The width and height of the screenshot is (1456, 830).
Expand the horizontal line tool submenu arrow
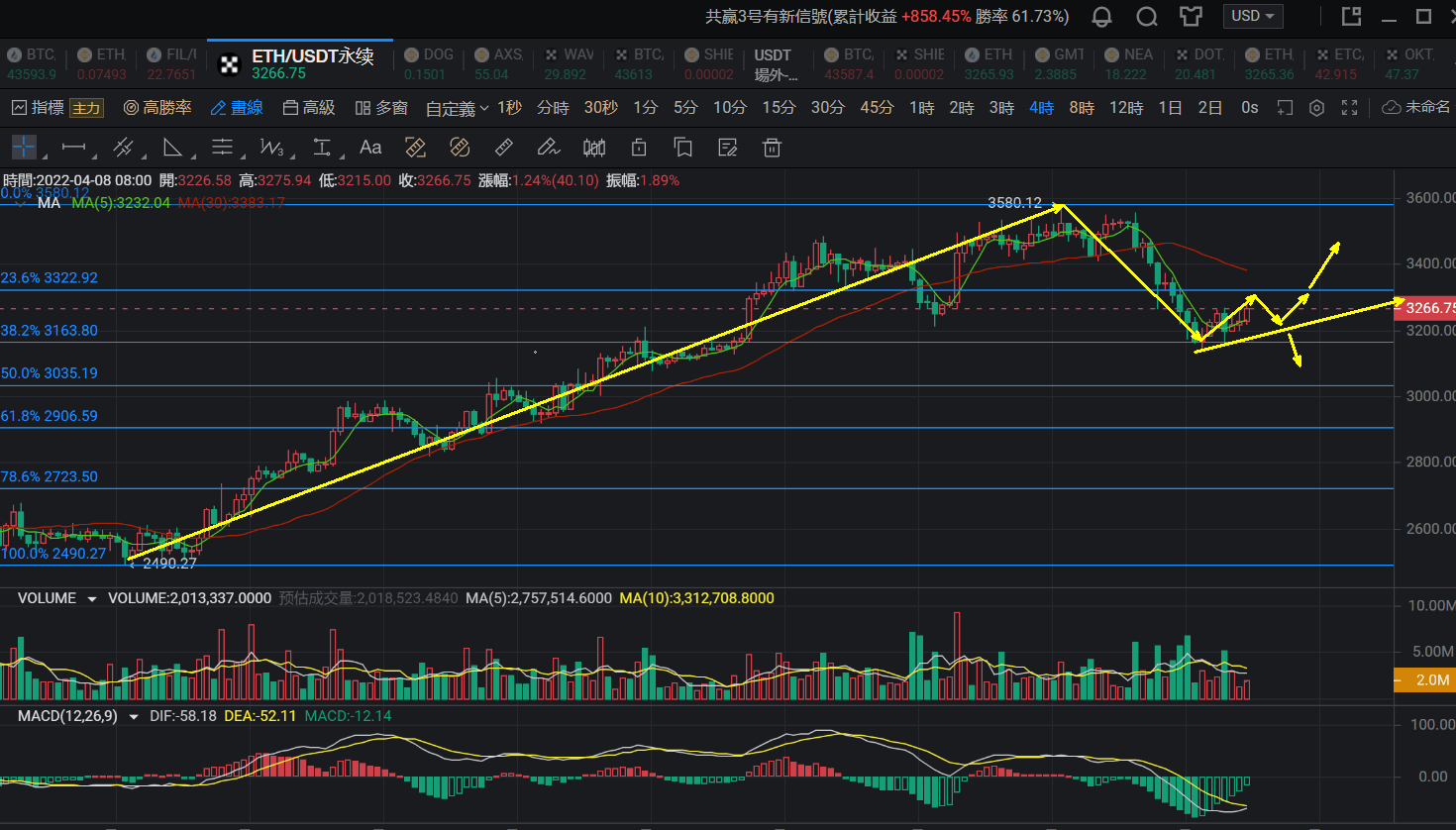pos(93,156)
